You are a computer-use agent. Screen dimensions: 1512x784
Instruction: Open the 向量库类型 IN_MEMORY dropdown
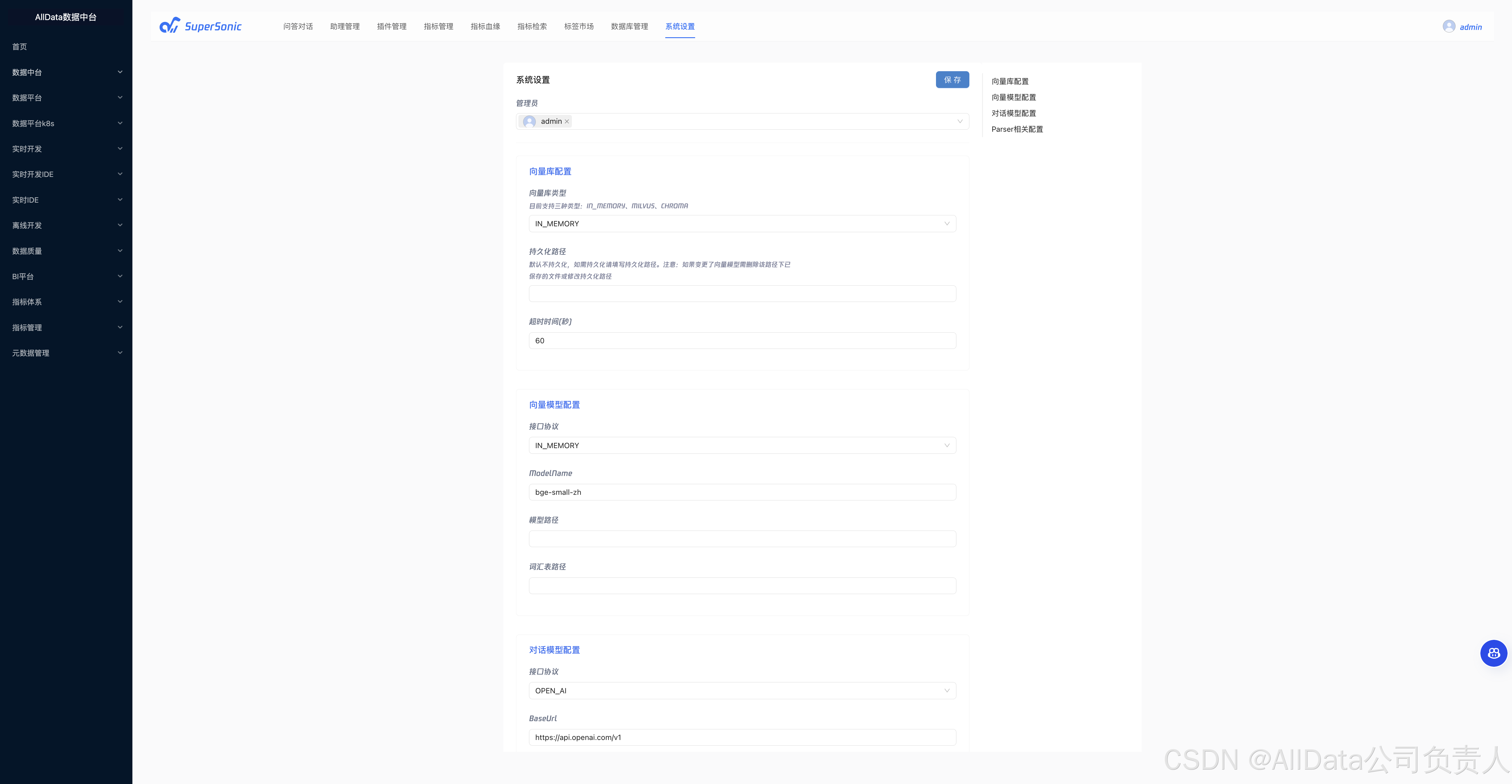click(742, 224)
